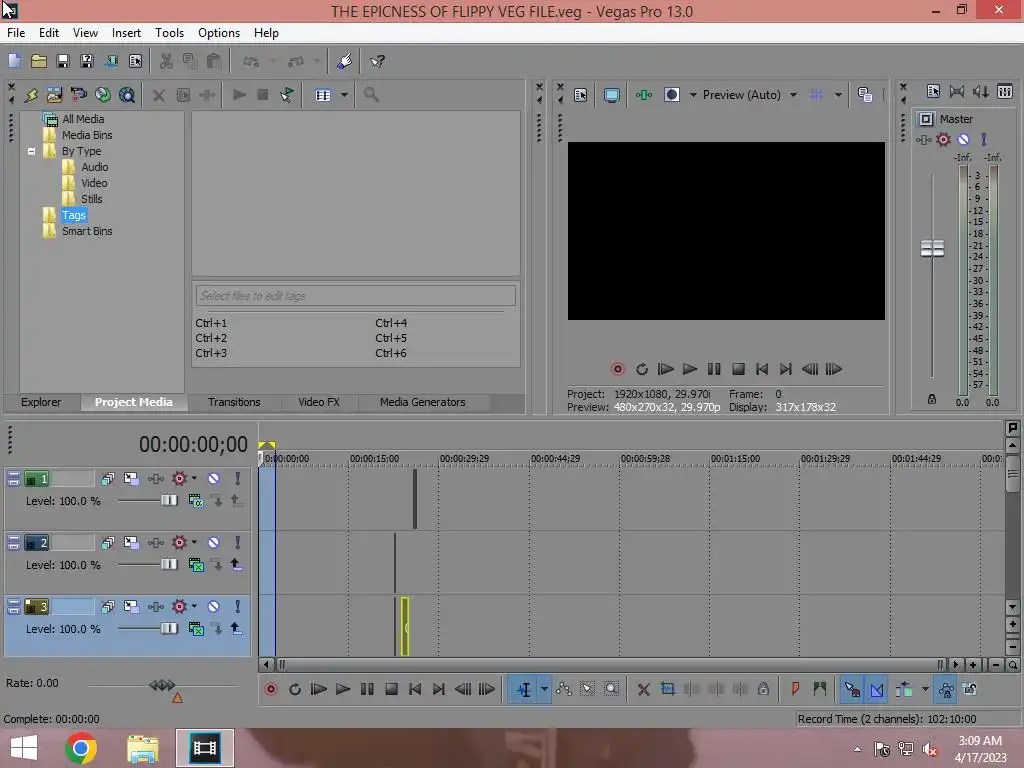
Task: Open the File menu
Action: pos(16,33)
